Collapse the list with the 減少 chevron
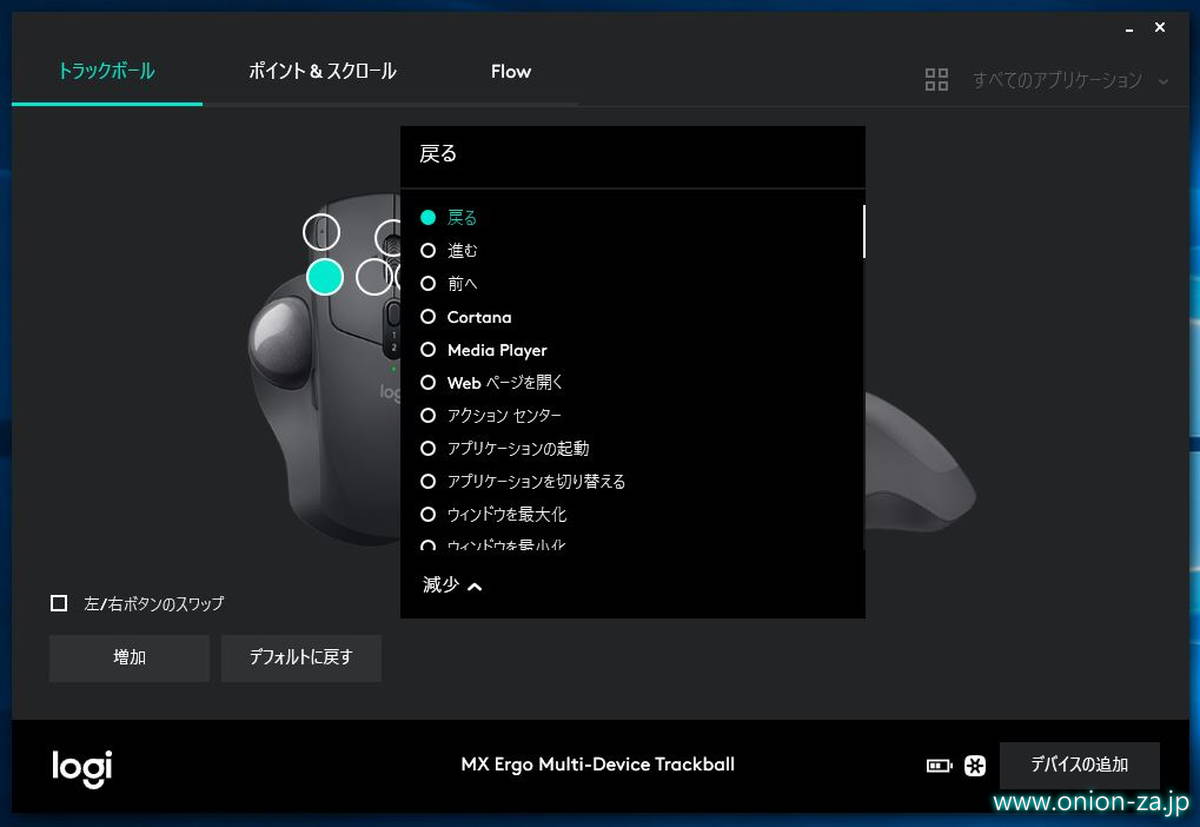 (x=453, y=586)
